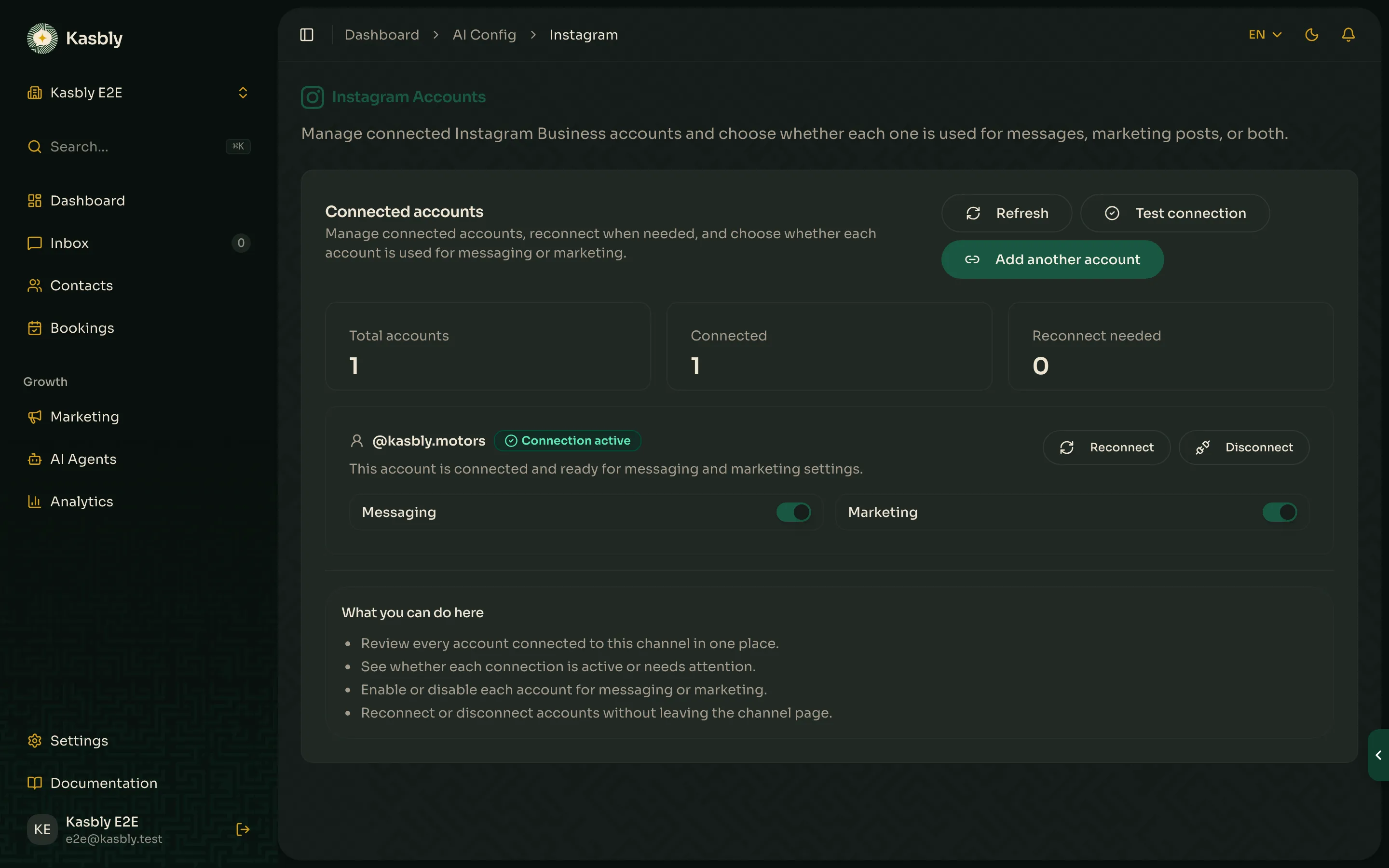This screenshot has width=1389, height=868.
Task: Click the Refresh button
Action: tap(1007, 213)
